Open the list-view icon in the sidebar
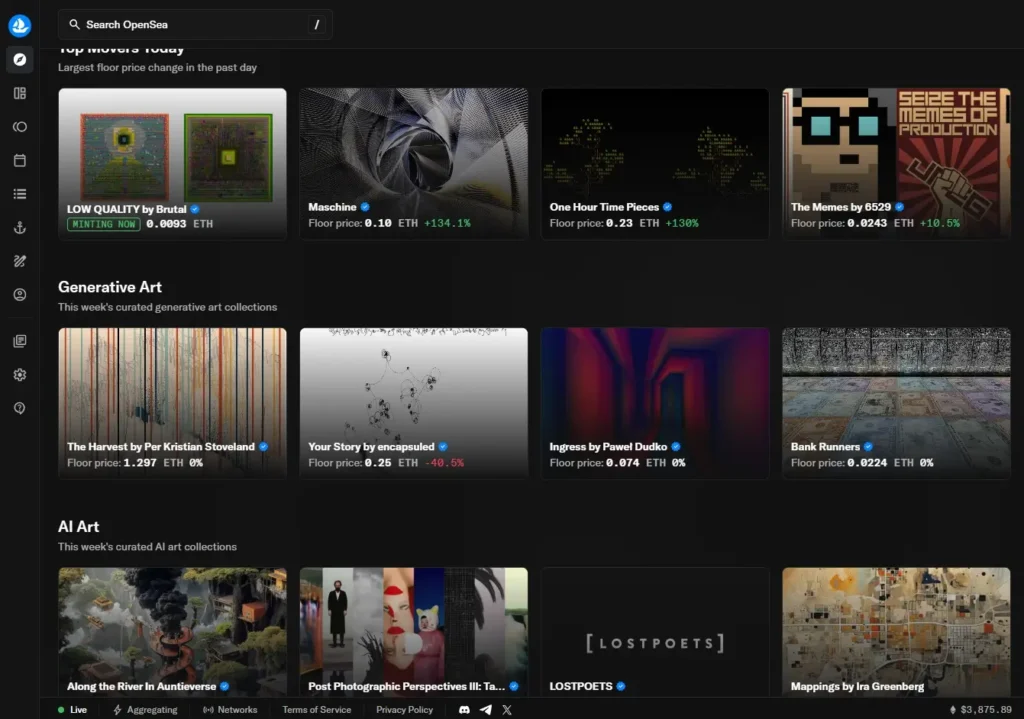The height and width of the screenshot is (719, 1024). click(20, 194)
